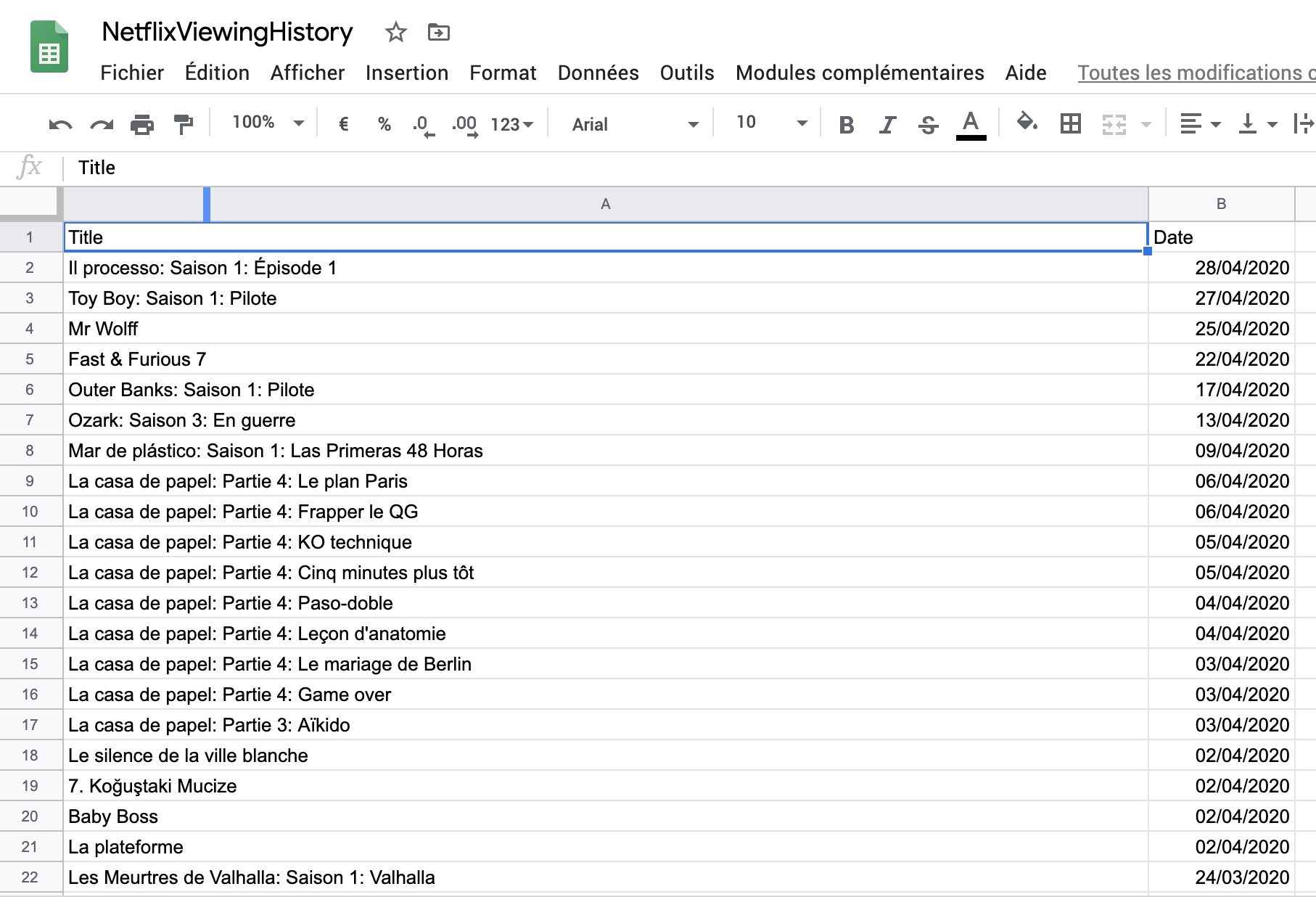Viewport: 1316px width, 897px height.
Task: Toggle italic formatting
Action: click(x=887, y=125)
